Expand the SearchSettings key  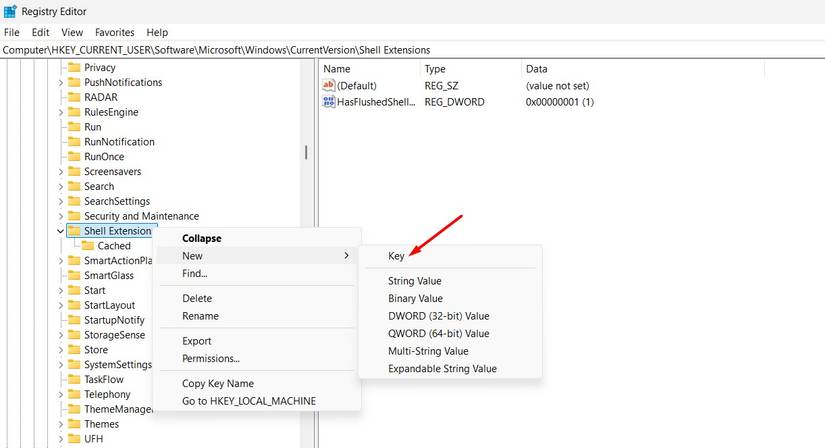(x=61, y=201)
